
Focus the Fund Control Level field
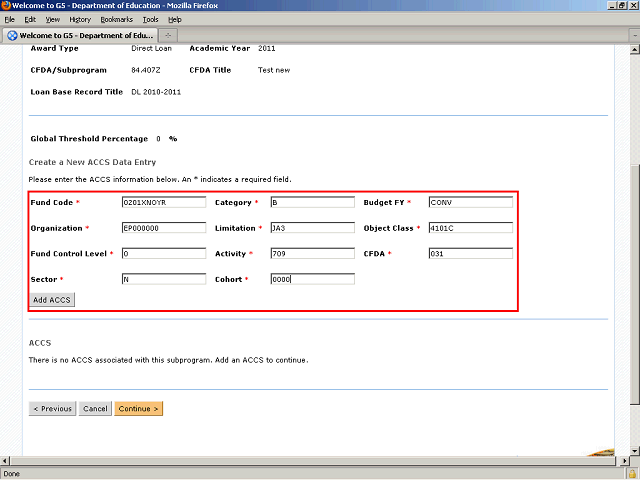[x=163, y=254]
